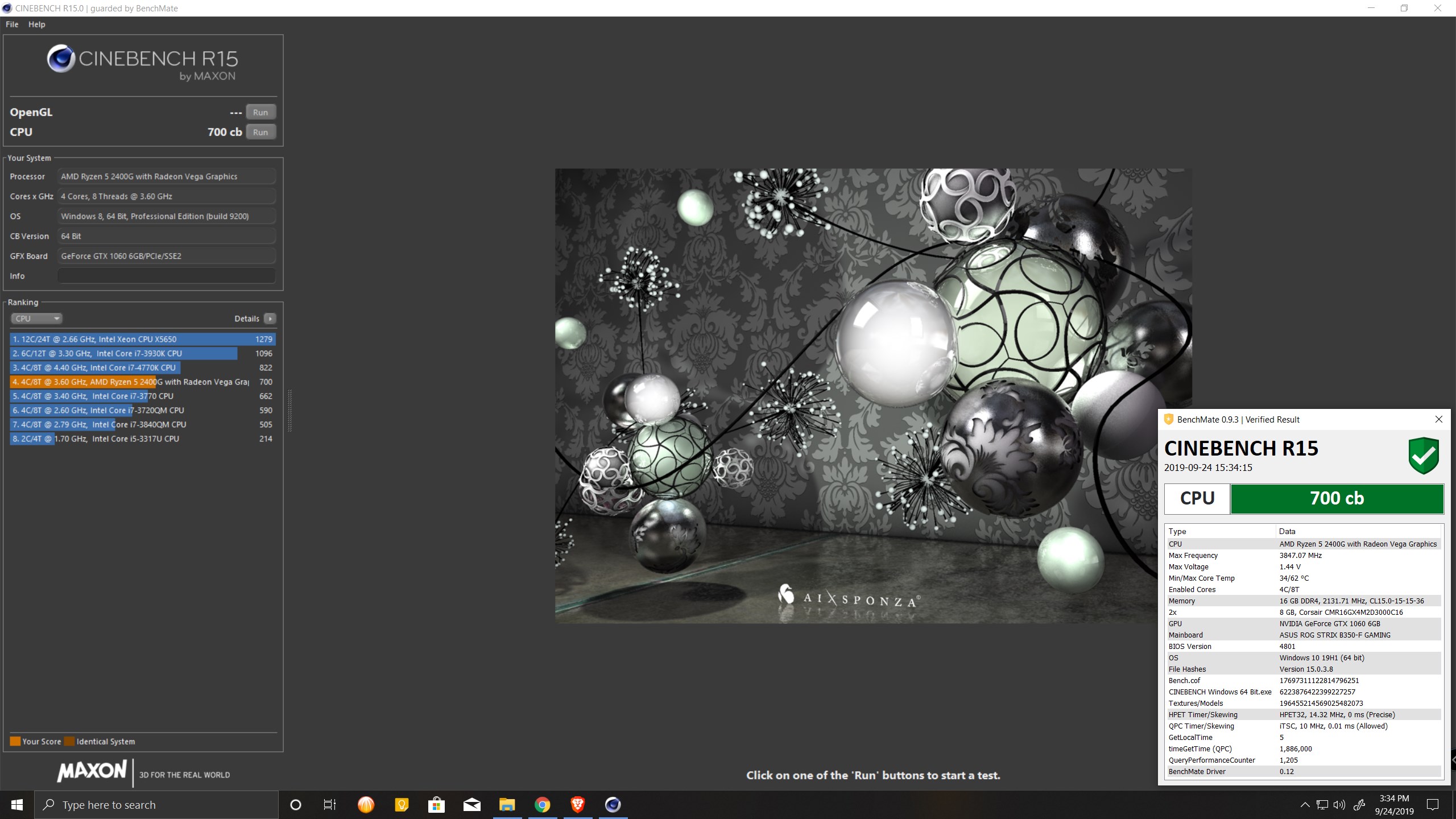Click the BenchMate CPU label box

(1197, 498)
